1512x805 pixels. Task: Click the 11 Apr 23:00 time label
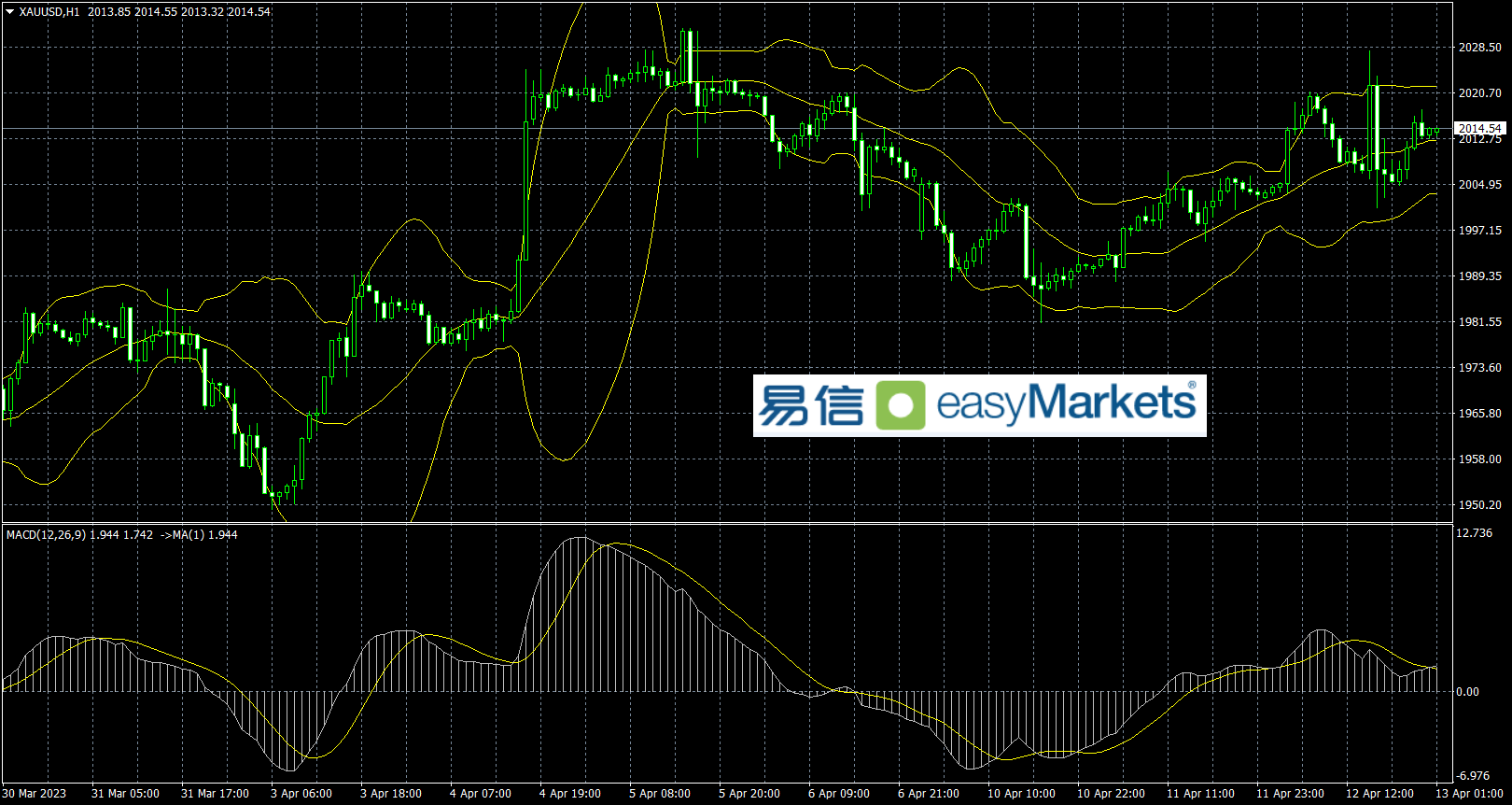pyautogui.click(x=1290, y=794)
